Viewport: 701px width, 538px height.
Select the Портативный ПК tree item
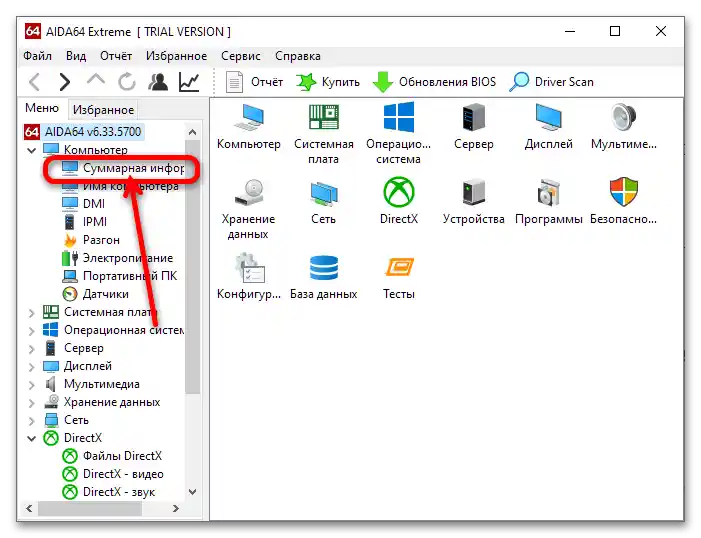coord(119,276)
